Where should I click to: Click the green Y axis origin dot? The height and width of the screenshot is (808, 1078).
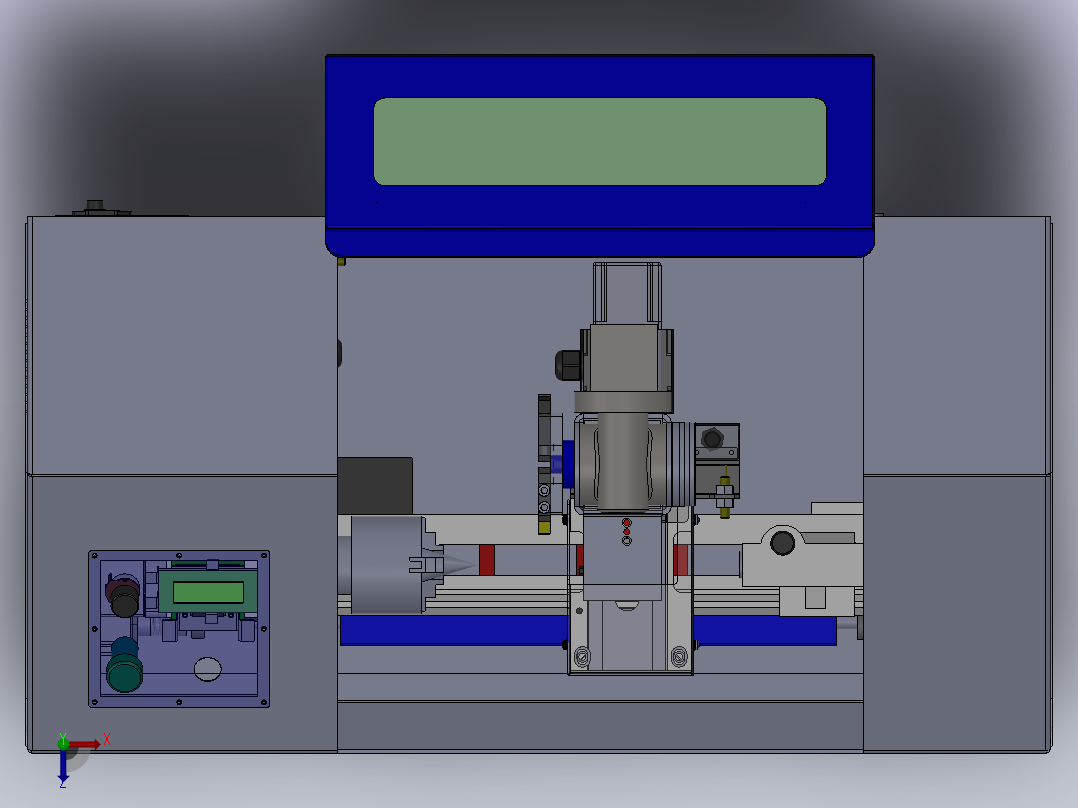pos(63,743)
